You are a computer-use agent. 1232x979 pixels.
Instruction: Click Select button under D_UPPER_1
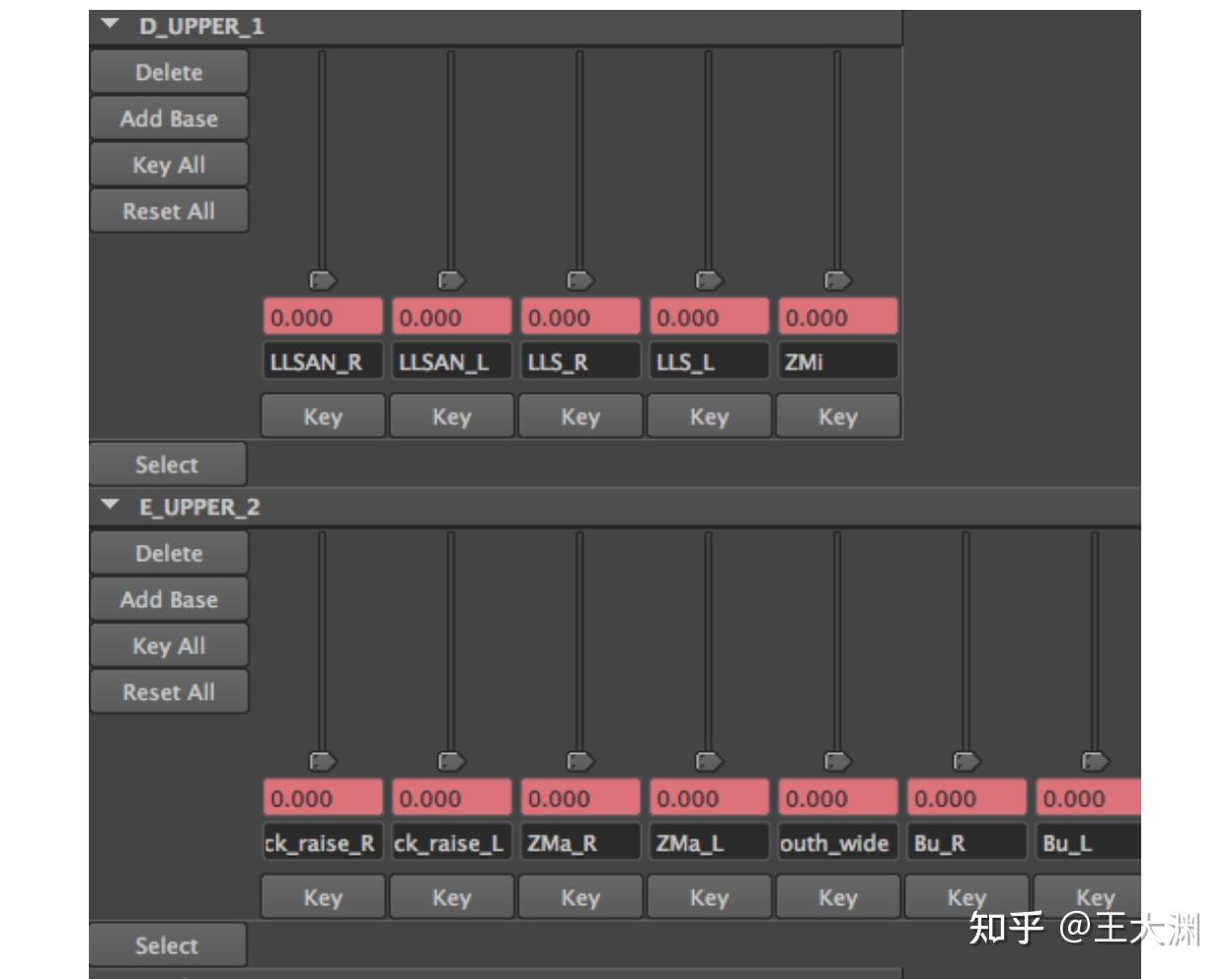coord(167,464)
